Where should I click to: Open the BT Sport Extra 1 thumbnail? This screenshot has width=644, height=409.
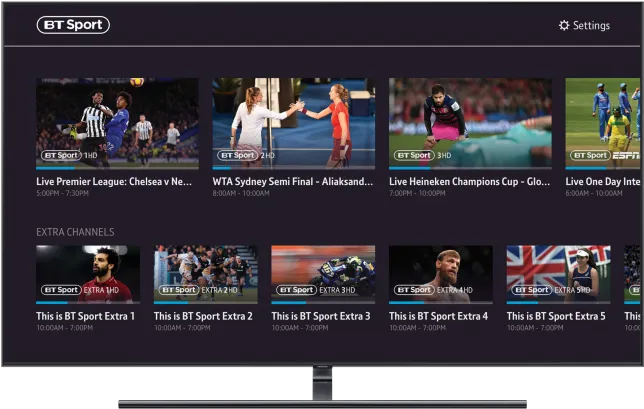[x=88, y=274]
